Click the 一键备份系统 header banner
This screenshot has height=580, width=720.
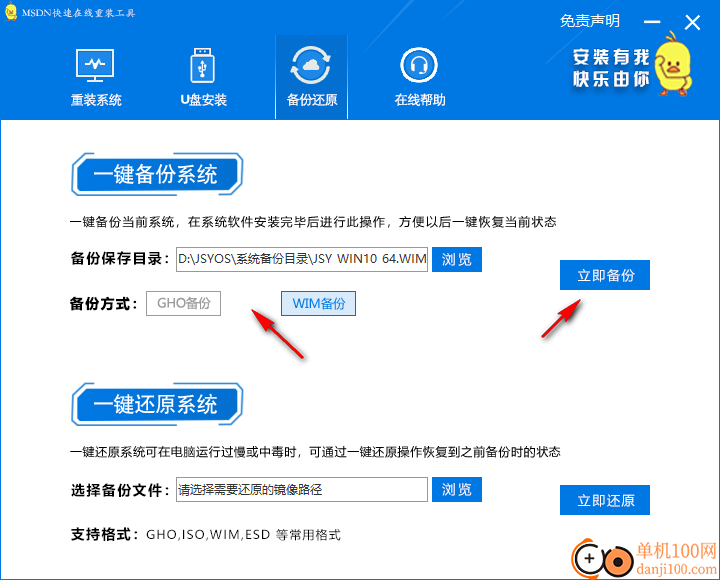[x=157, y=175]
